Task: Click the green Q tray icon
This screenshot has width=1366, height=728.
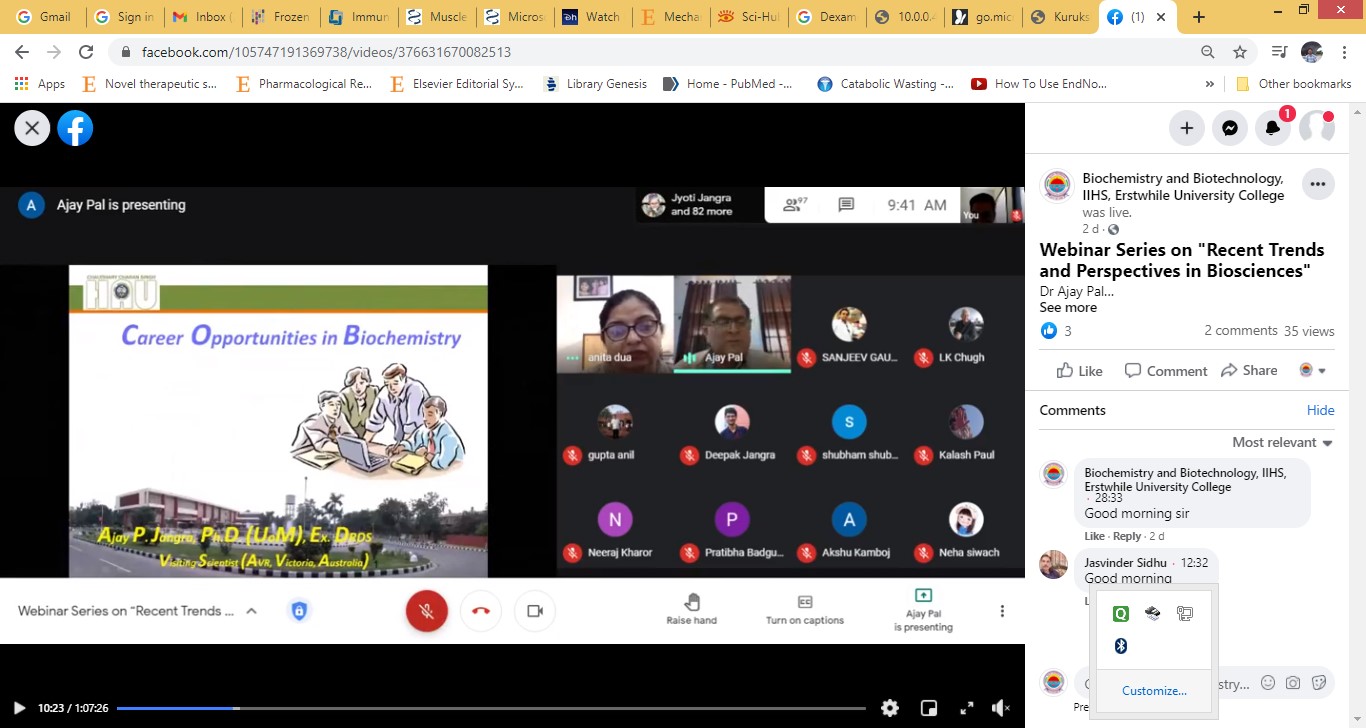Action: pos(1121,614)
